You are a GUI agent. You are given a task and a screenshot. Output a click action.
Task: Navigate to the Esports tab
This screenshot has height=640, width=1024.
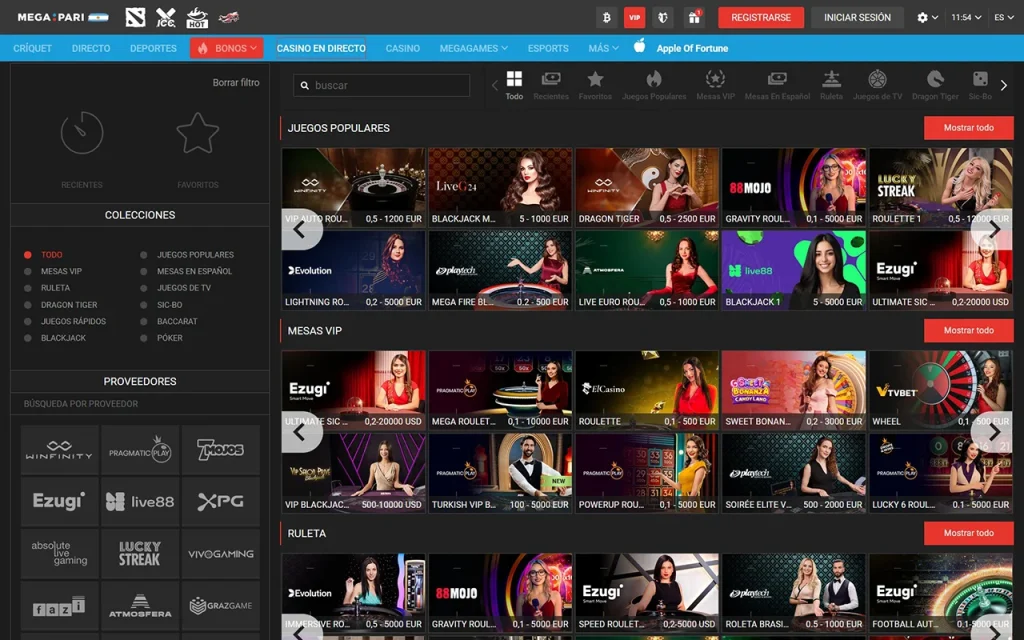pyautogui.click(x=548, y=48)
